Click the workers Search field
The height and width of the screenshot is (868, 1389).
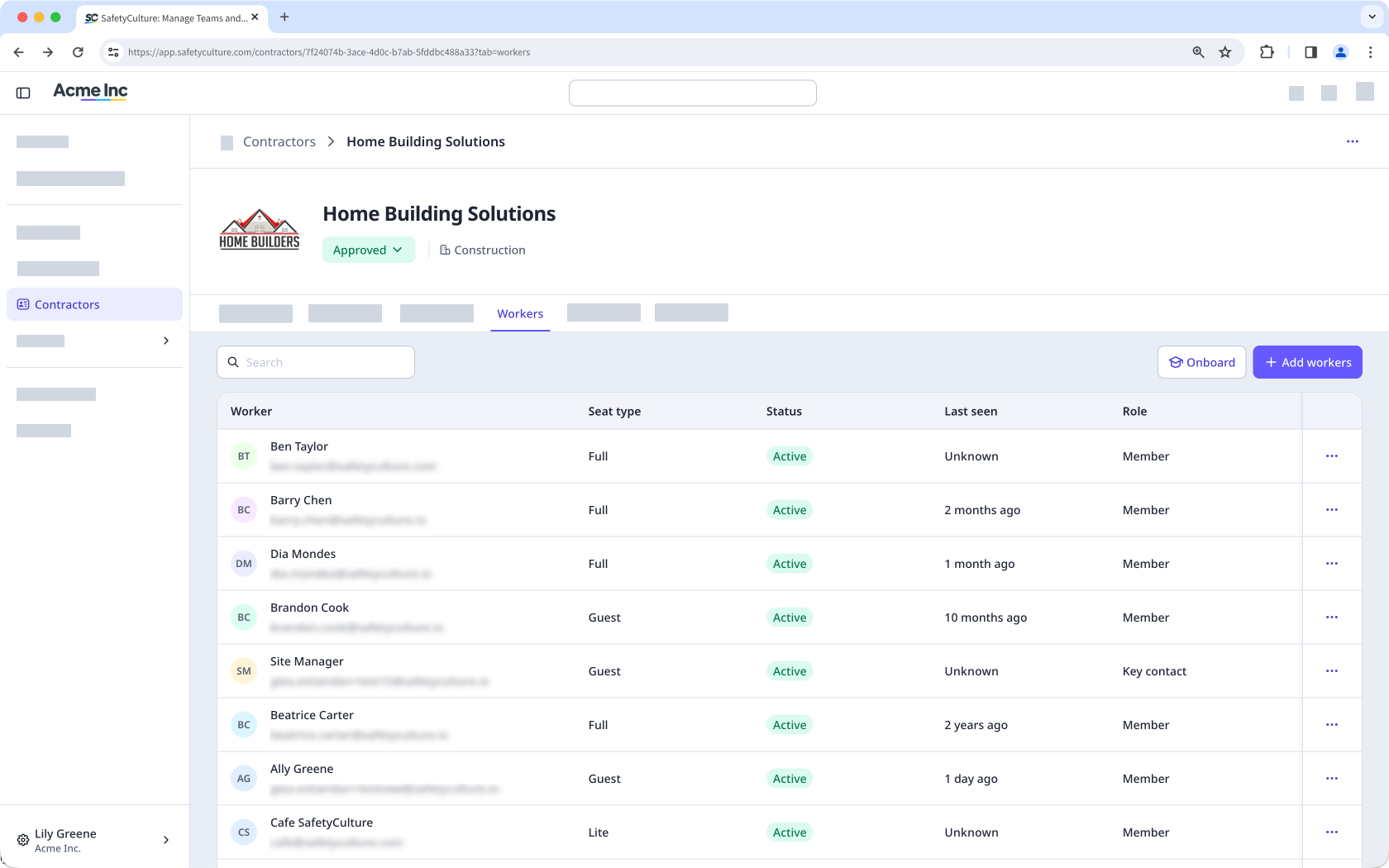[x=316, y=362]
